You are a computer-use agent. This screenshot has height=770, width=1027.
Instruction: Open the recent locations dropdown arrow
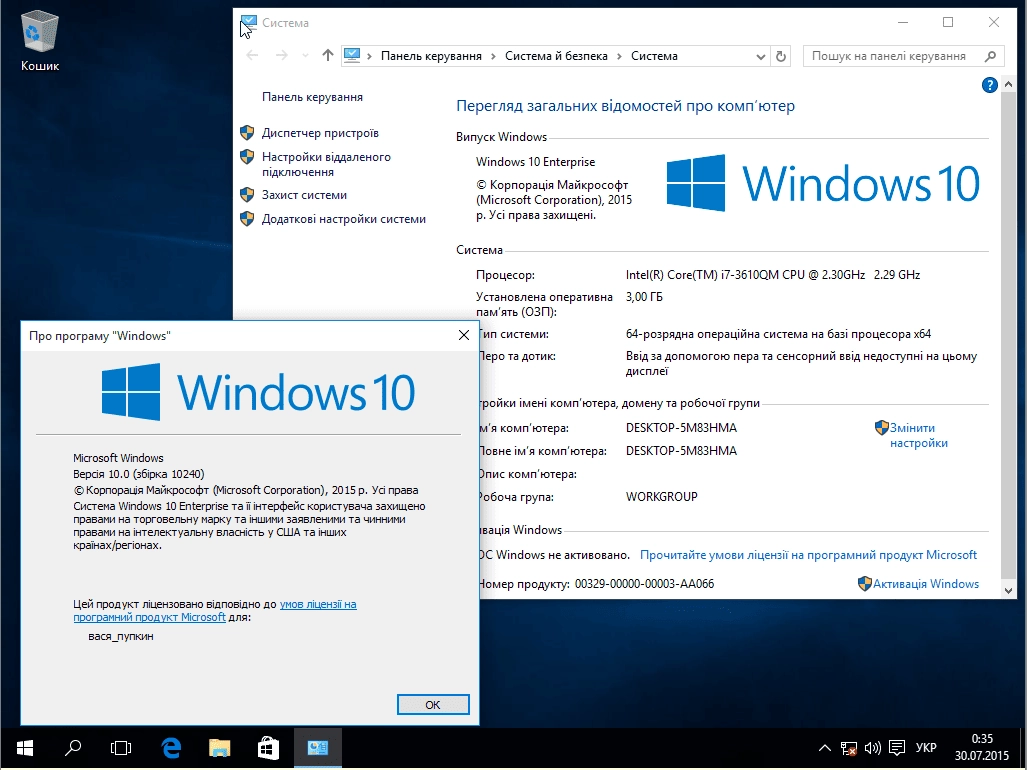point(305,56)
